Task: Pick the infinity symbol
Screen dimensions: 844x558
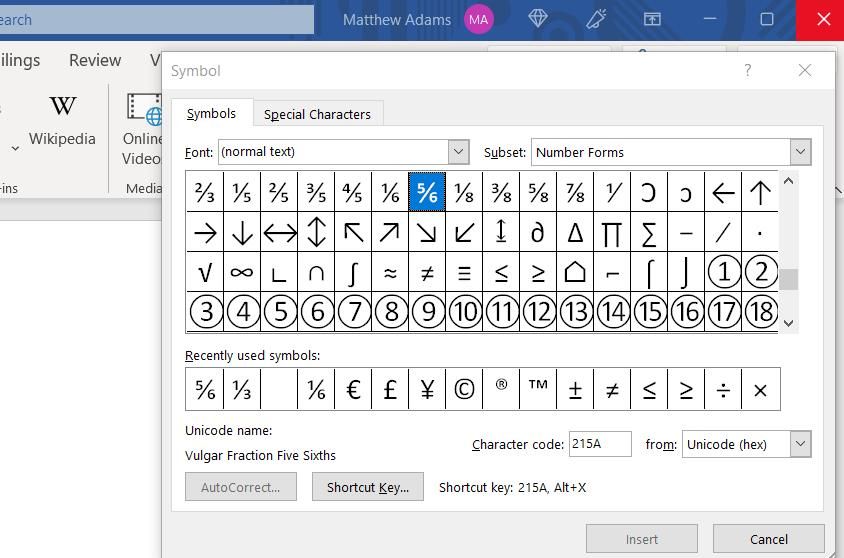Action: 242,272
